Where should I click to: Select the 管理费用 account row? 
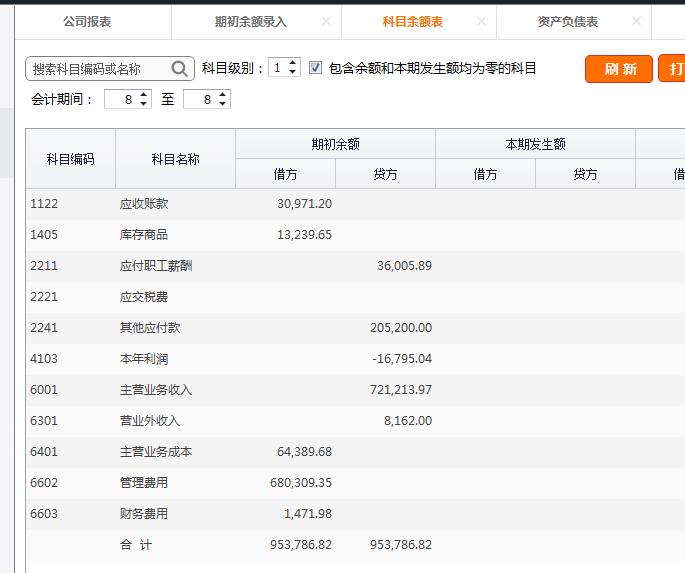144,483
